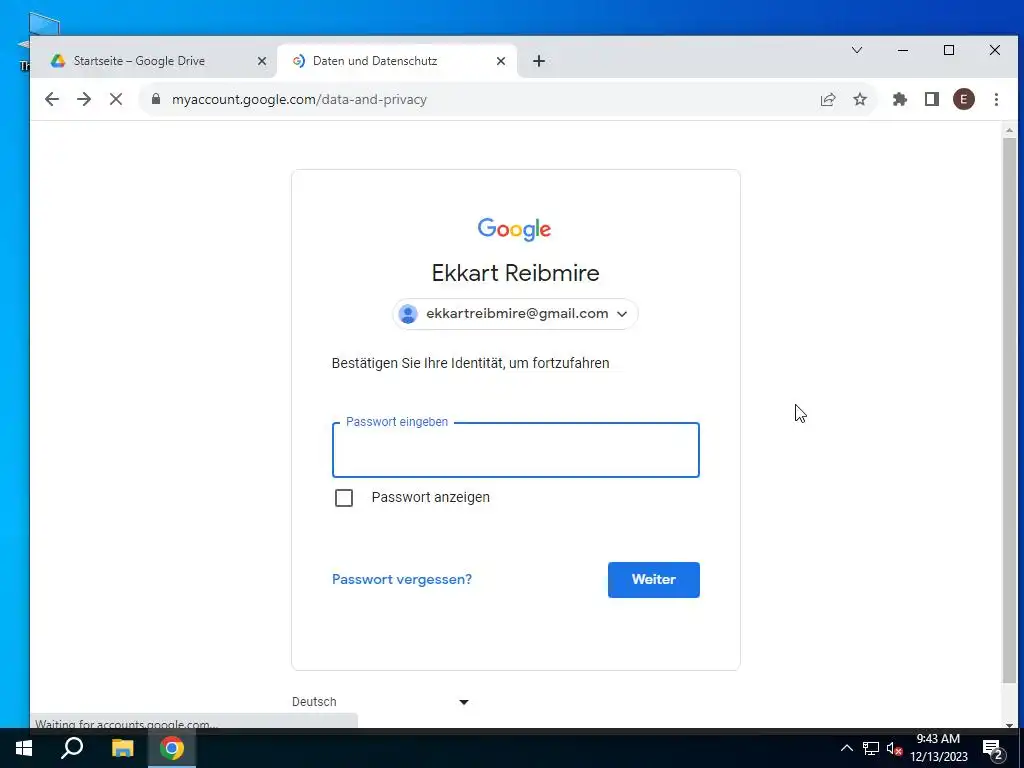Close the Daten und Datenschutz tab

tap(501, 61)
